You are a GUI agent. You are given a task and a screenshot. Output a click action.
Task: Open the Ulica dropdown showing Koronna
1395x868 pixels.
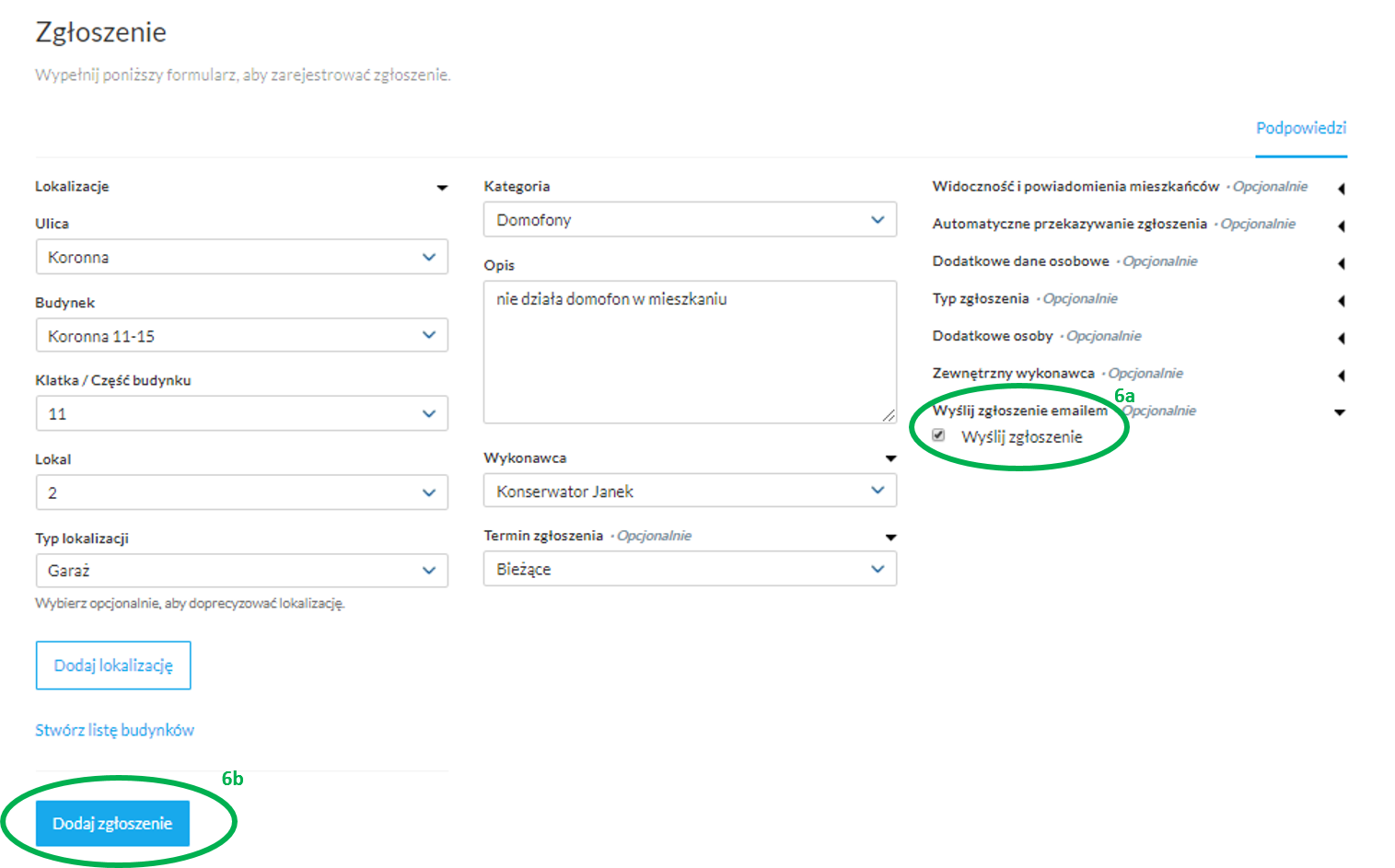(x=241, y=257)
